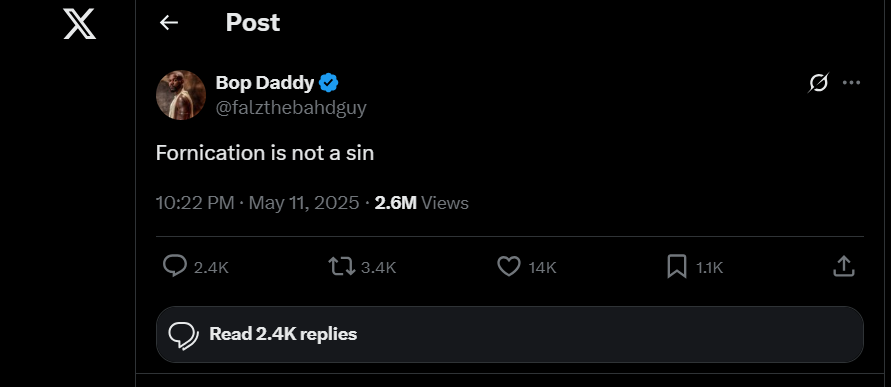Open the @falzthebahdguy handle link

pos(291,108)
